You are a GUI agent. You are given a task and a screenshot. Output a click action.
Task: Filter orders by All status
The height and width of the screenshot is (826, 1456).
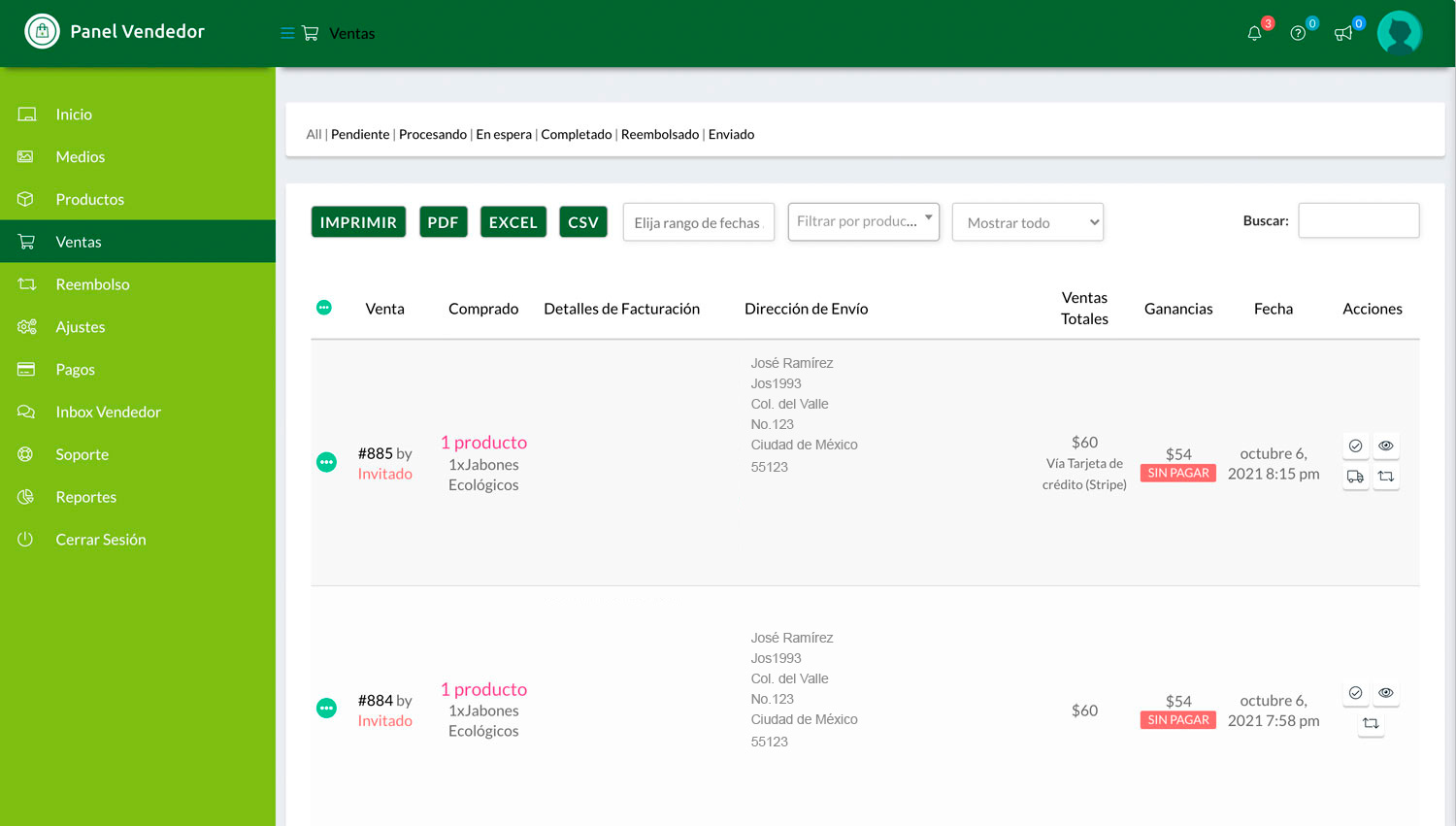pos(314,134)
